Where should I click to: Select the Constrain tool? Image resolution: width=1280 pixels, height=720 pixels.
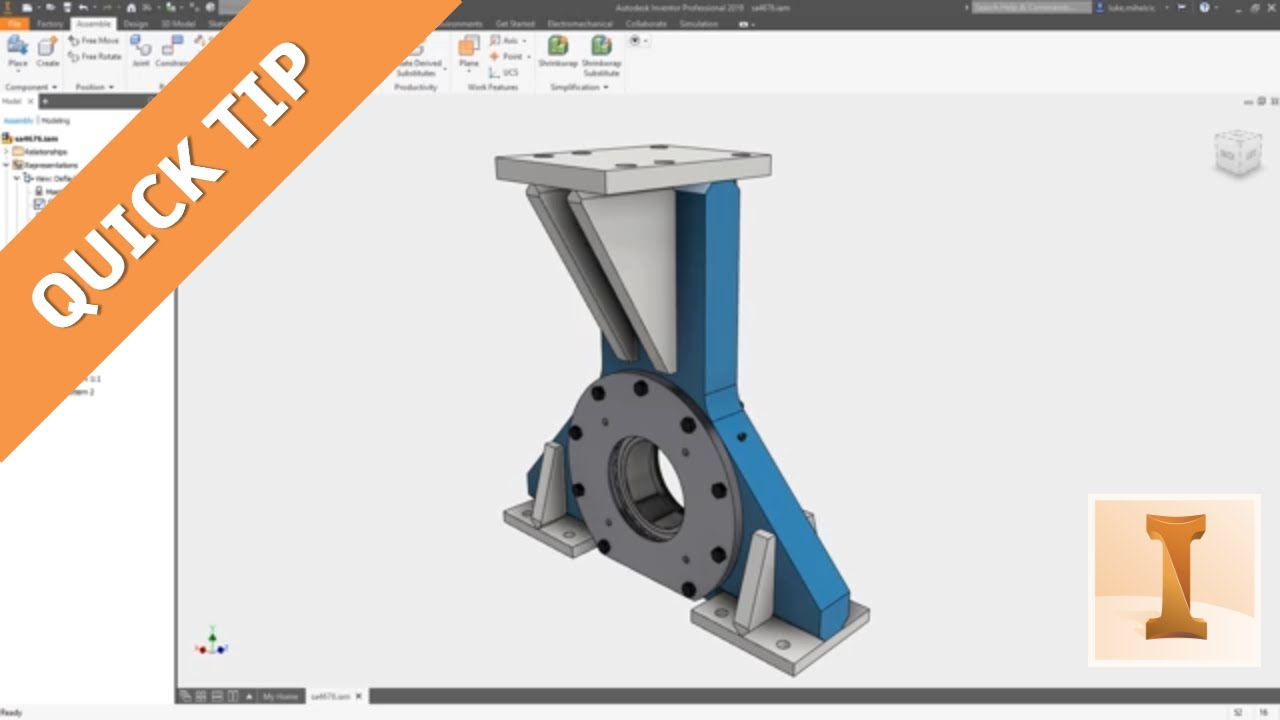point(172,51)
